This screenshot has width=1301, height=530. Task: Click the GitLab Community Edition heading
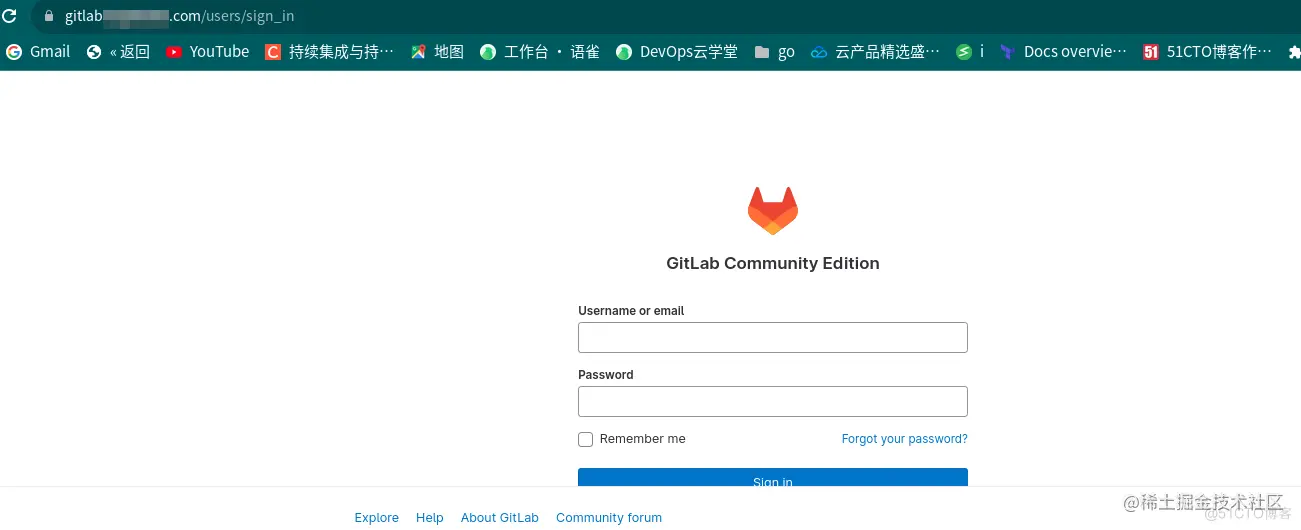point(773,264)
